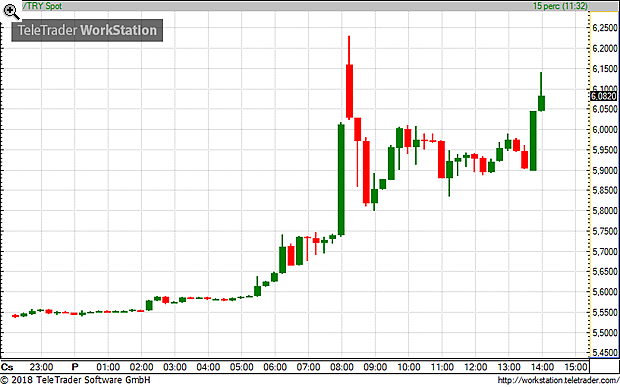Open the workstation.teletrader.com link
This screenshot has width=620, height=387.
[x=558, y=381]
